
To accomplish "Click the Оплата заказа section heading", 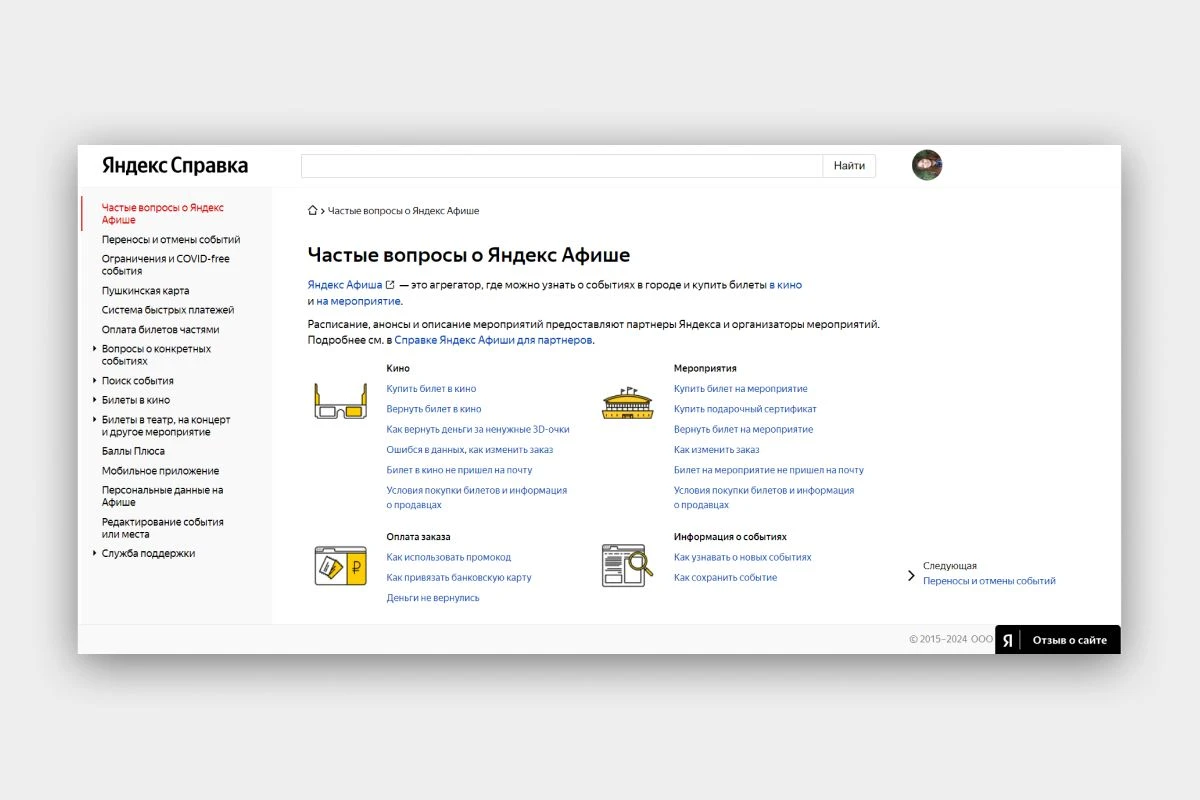I will [x=419, y=537].
